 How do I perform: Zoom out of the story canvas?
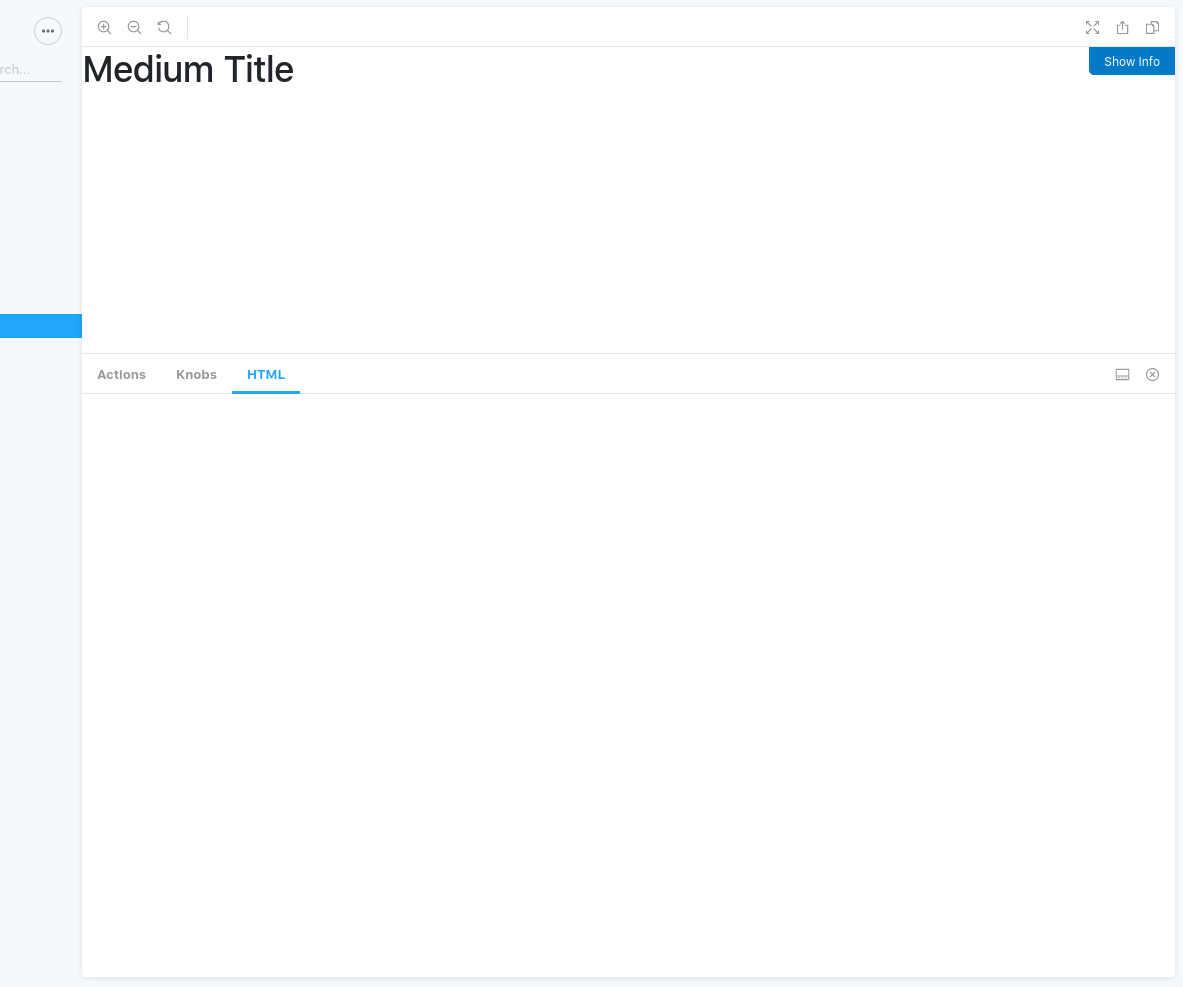tap(134, 27)
